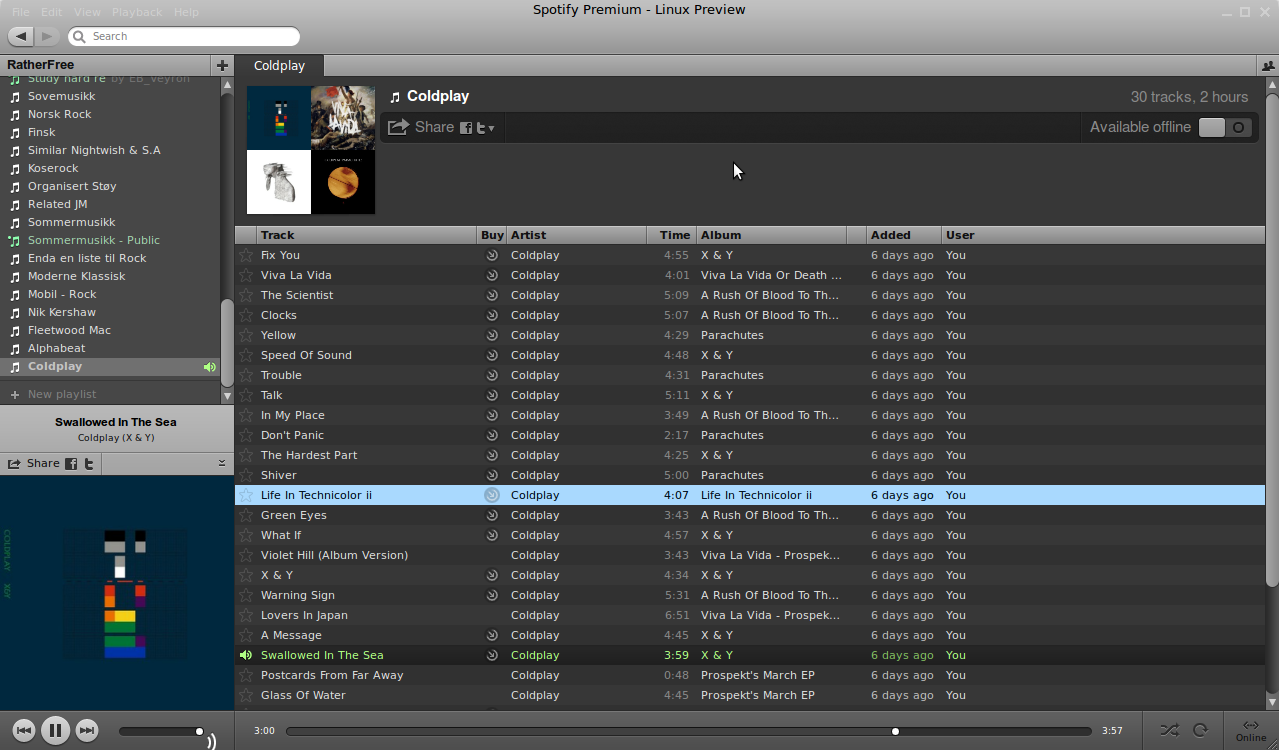Click the X & Y album cover art
The image size is (1279, 750).
(117, 594)
